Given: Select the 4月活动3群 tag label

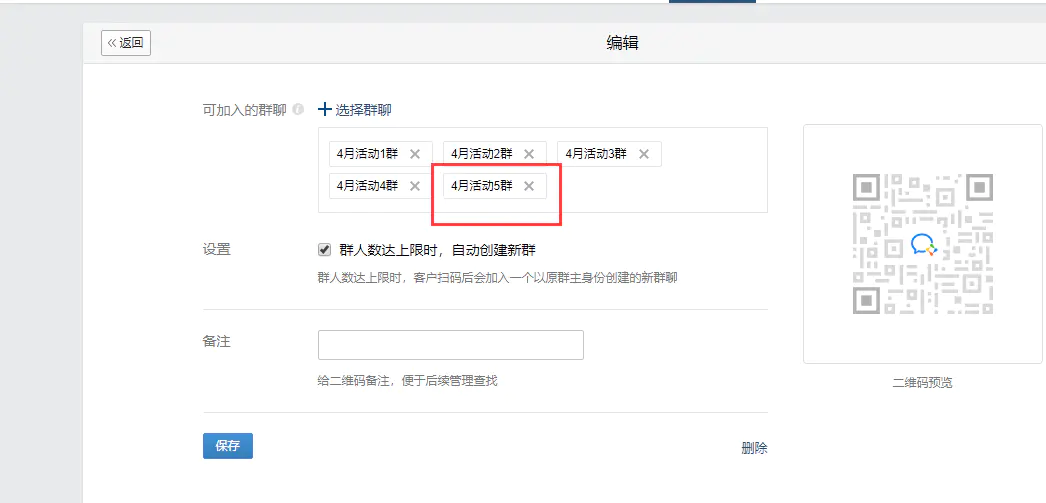Looking at the screenshot, I should pos(596,154).
